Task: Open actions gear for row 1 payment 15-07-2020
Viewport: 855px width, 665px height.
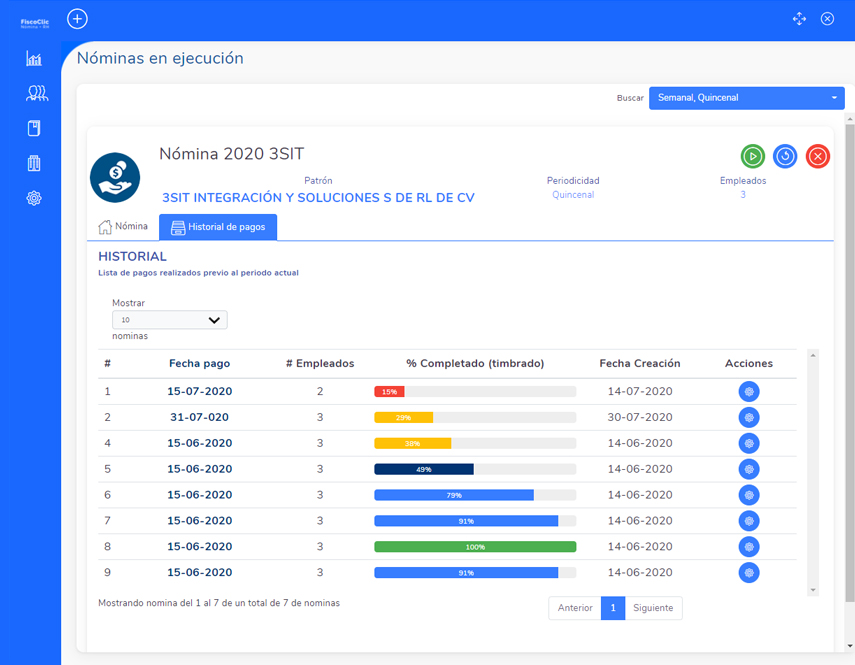Action: [x=749, y=391]
